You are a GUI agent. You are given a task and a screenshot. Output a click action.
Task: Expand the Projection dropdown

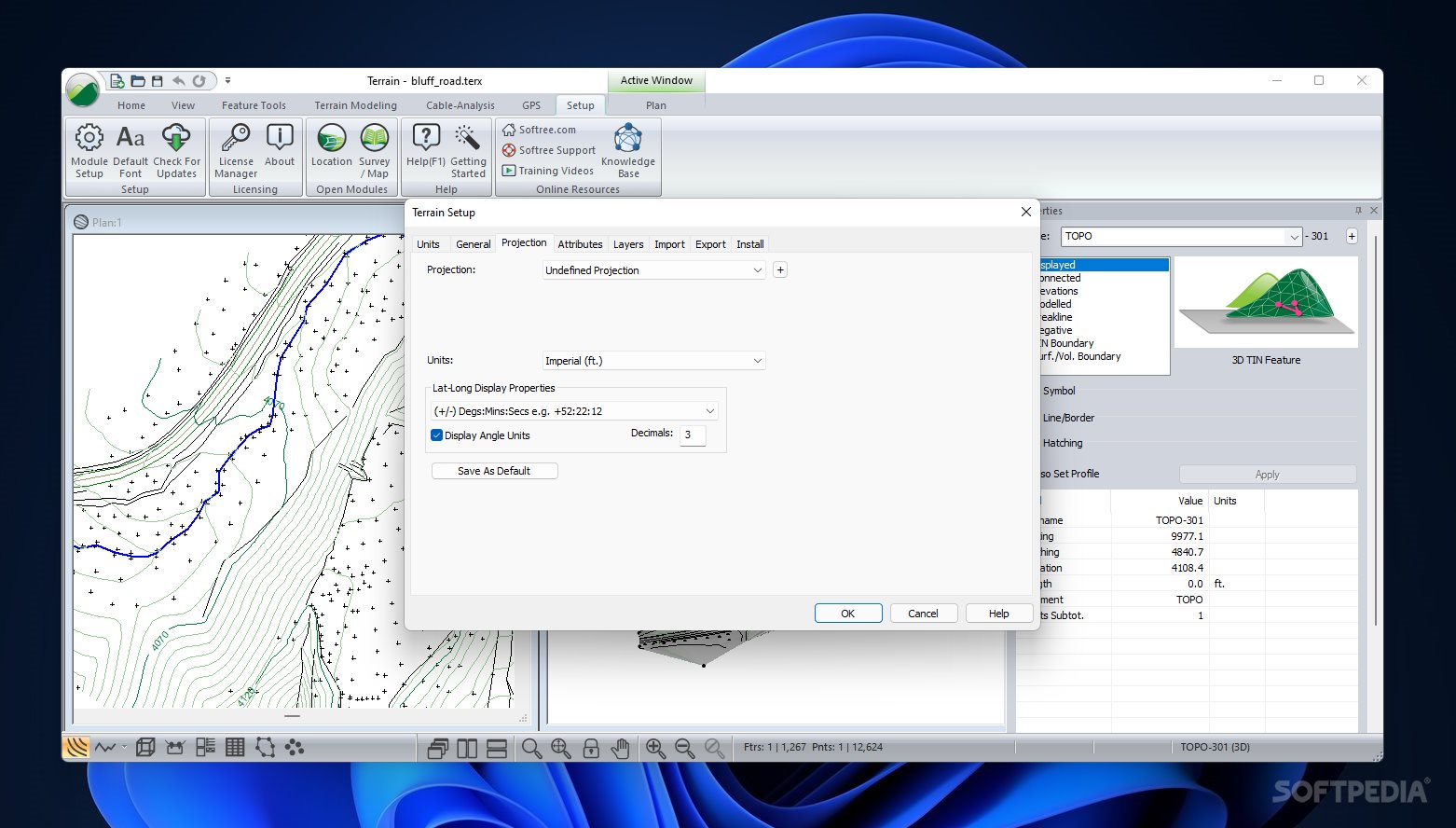tap(757, 270)
